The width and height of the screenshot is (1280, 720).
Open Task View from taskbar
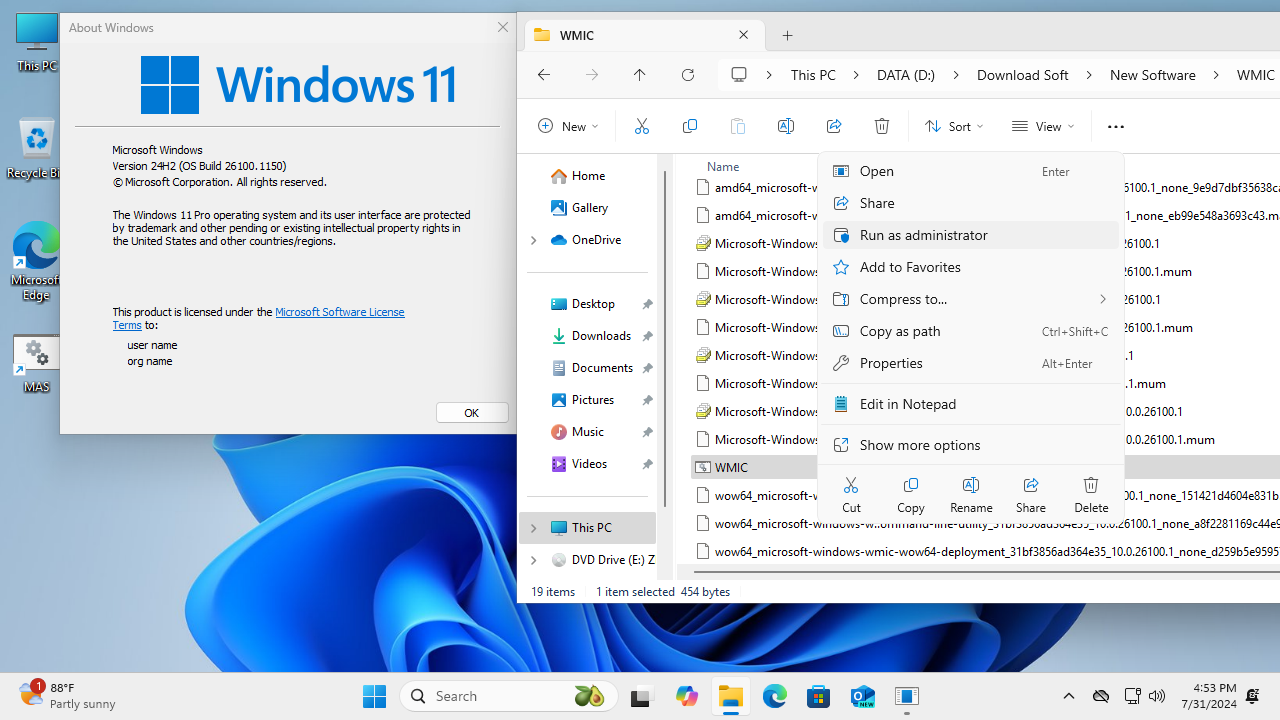click(x=640, y=696)
